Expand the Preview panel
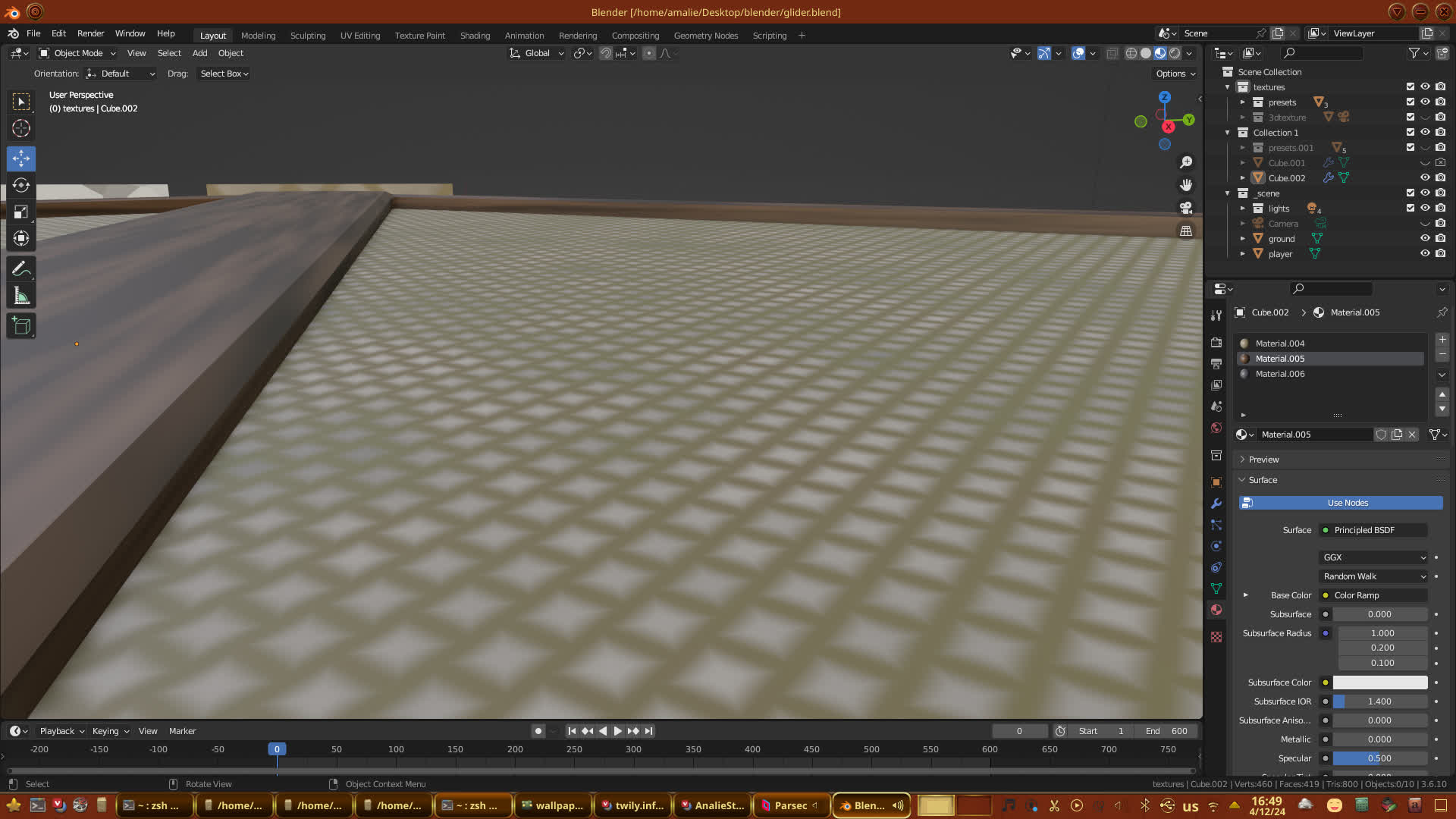This screenshot has height=819, width=1456. pos(1263,460)
